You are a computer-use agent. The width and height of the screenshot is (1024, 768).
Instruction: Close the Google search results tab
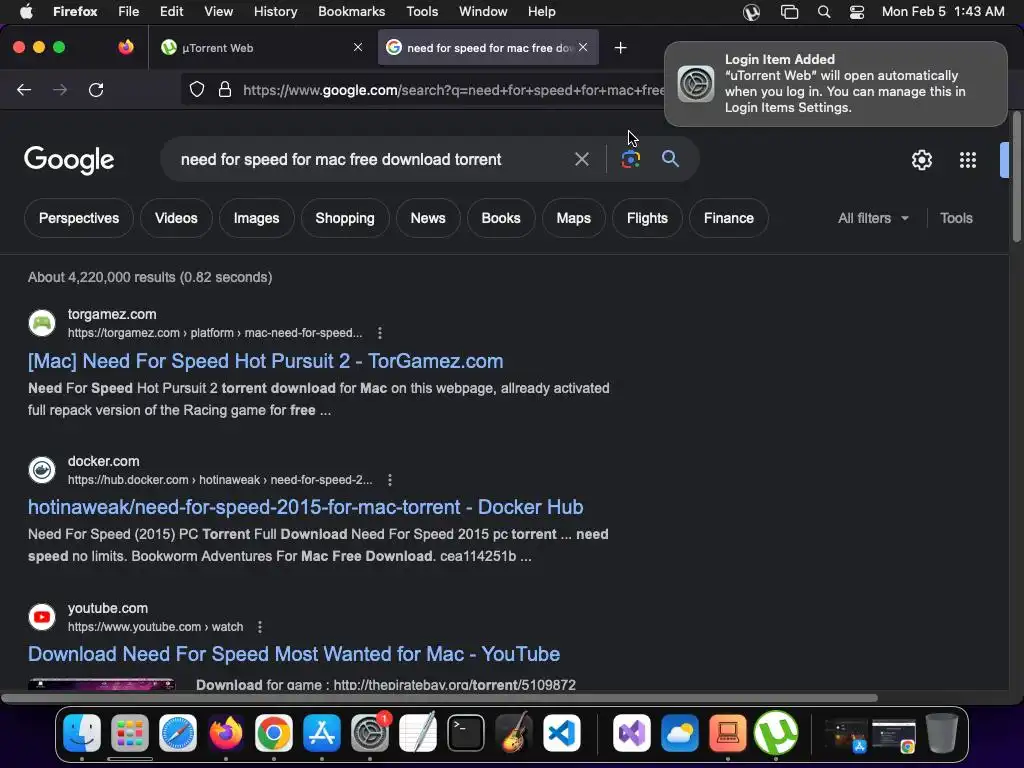point(583,47)
